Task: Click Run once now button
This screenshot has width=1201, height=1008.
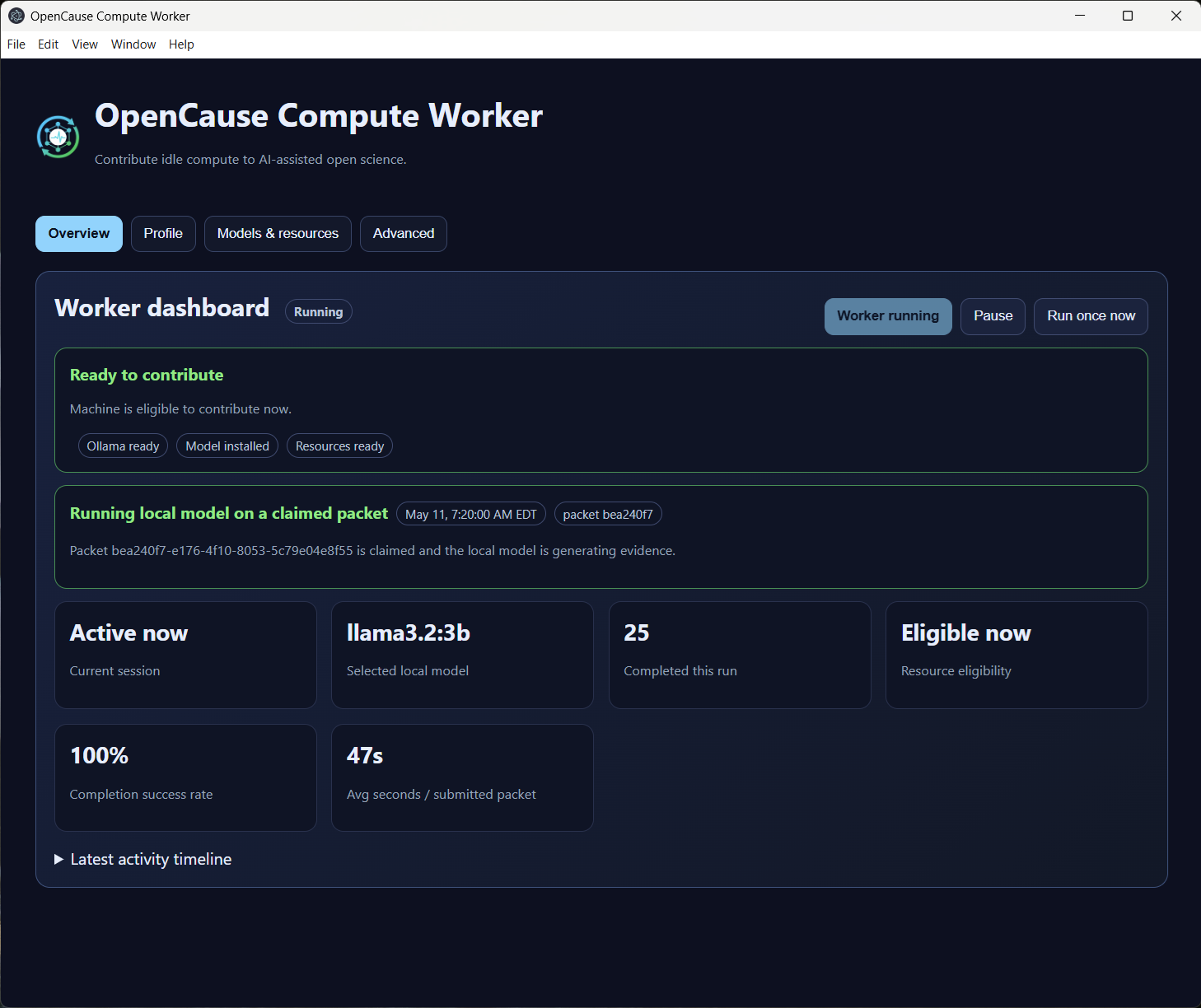Action: (1091, 316)
